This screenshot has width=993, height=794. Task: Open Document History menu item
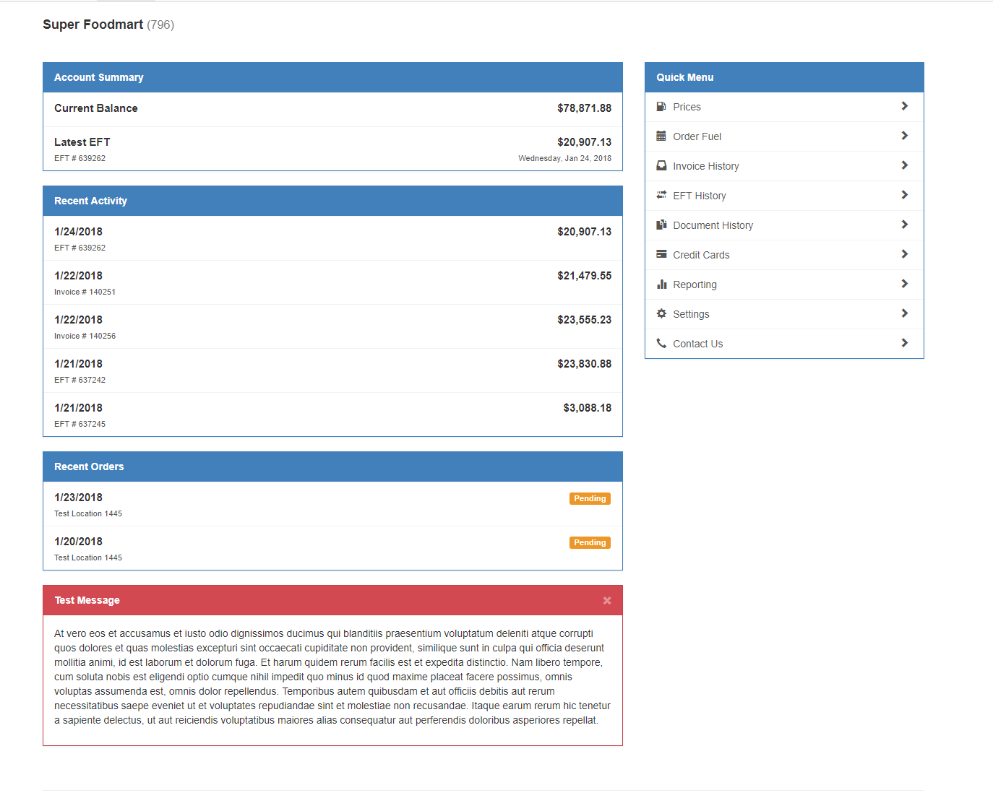click(784, 225)
